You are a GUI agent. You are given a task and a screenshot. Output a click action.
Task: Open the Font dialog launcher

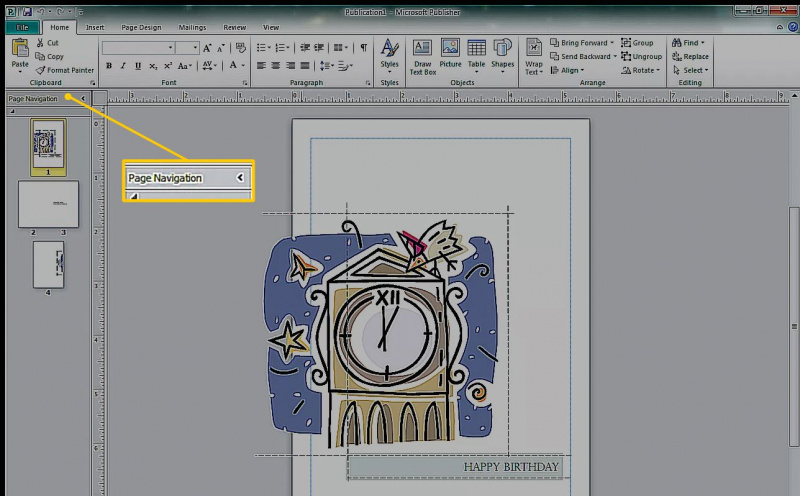tap(245, 83)
